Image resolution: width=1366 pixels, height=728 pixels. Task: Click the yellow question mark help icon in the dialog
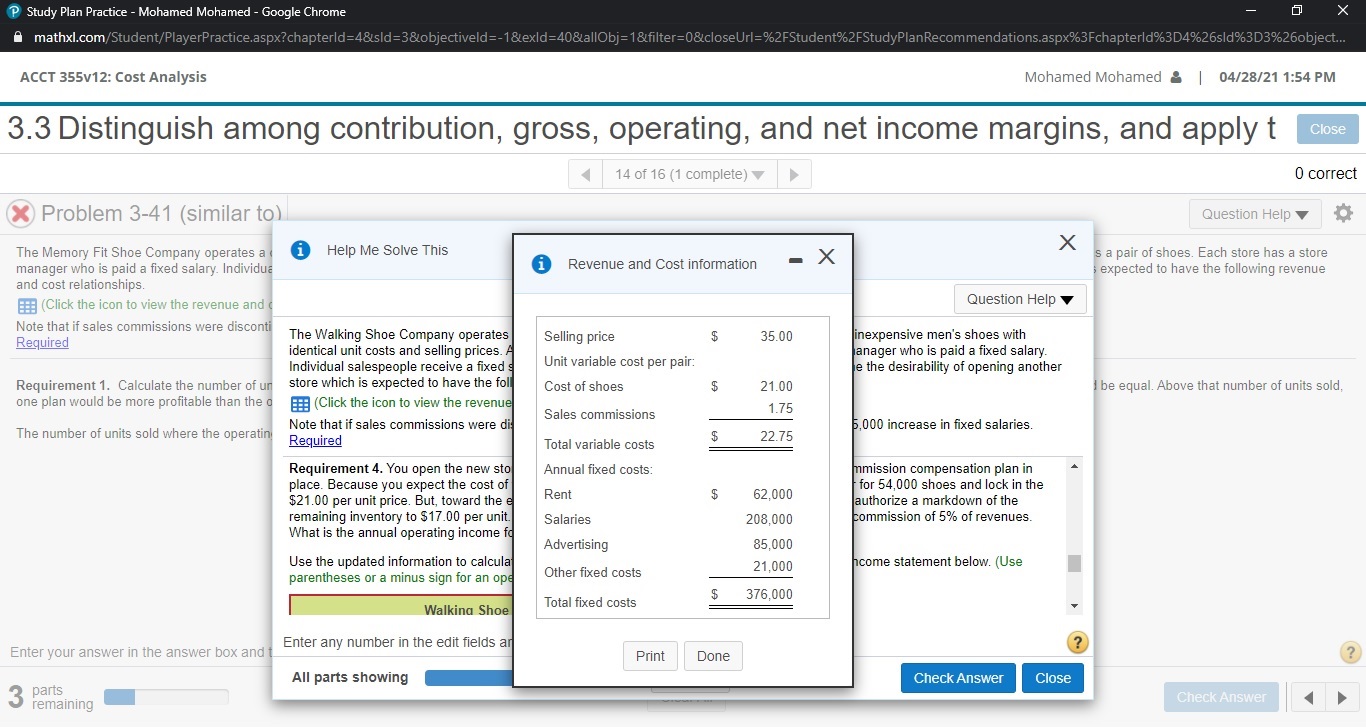pos(1079,644)
